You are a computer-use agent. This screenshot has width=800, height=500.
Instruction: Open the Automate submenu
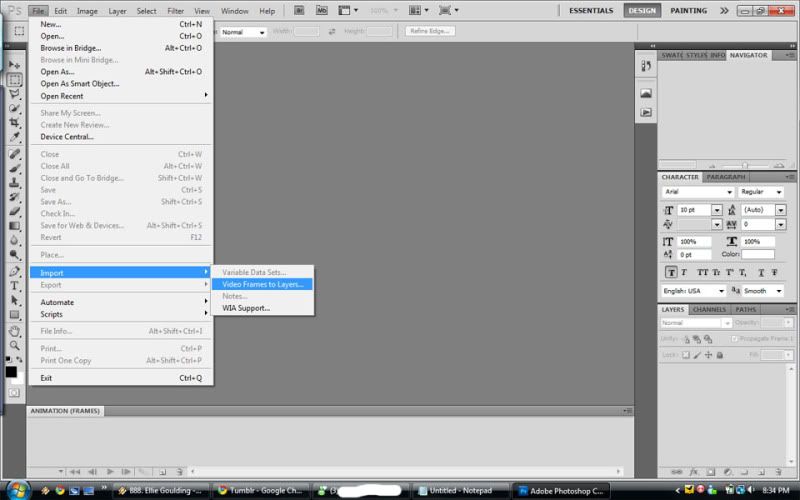(121, 302)
